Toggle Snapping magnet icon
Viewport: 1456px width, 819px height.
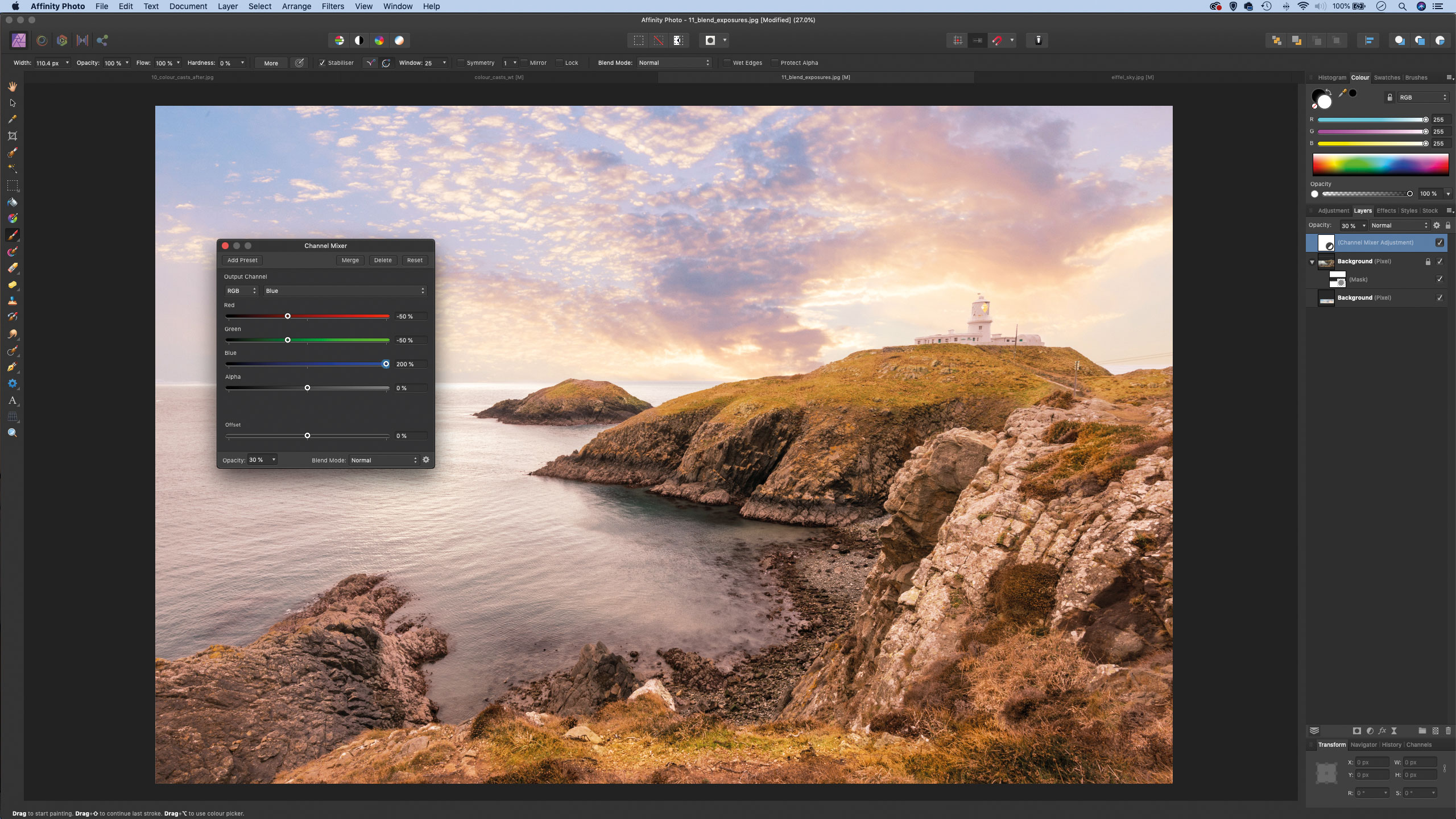pyautogui.click(x=997, y=40)
